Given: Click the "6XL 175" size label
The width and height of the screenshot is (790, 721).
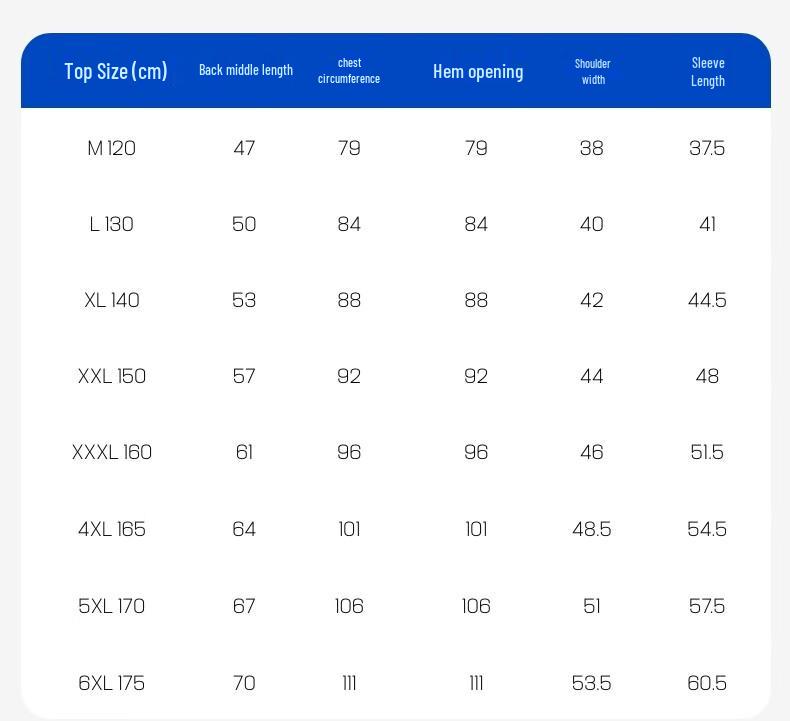Looking at the screenshot, I should (x=111, y=683).
